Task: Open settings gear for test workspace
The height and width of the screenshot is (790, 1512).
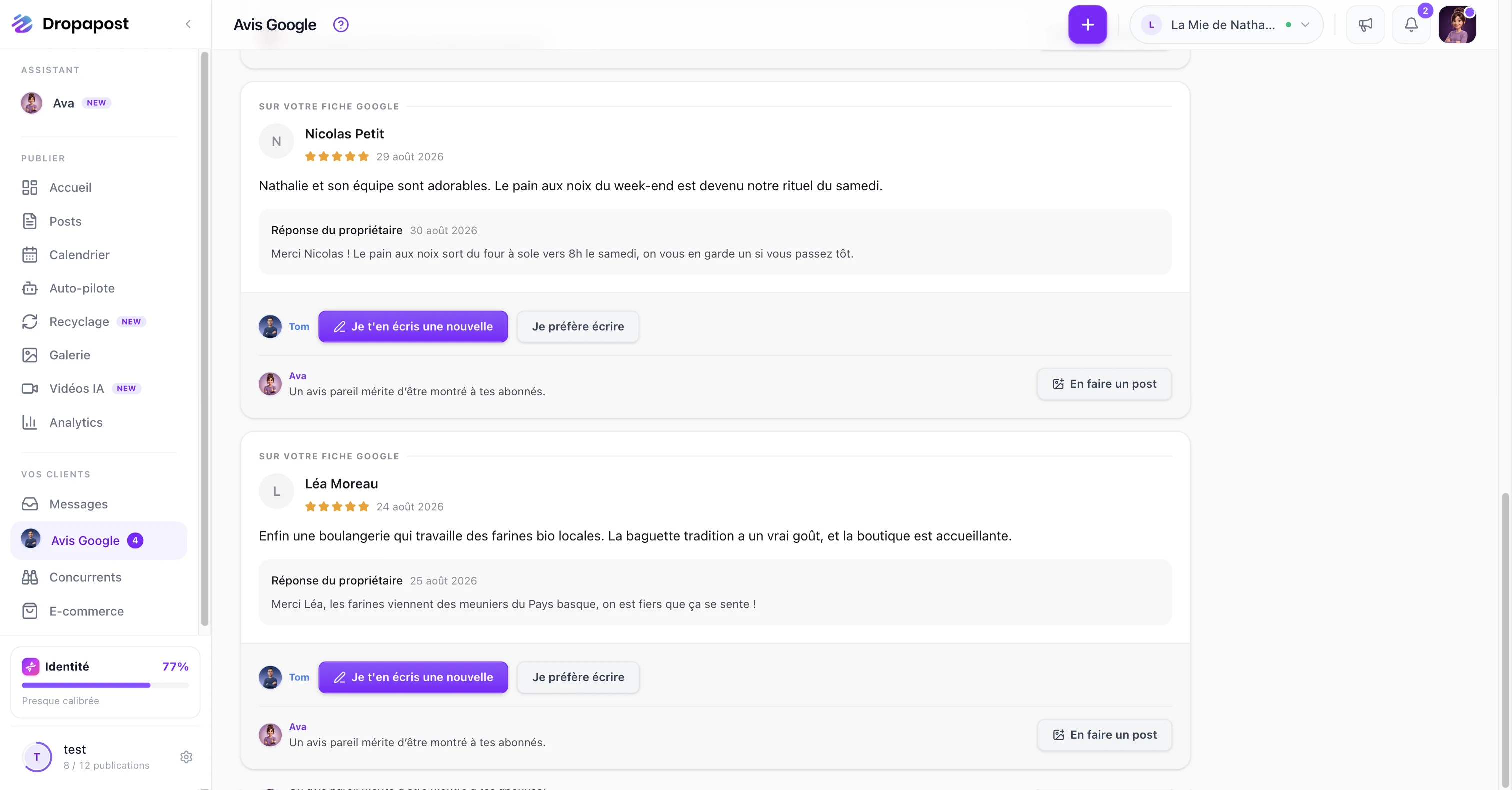Action: coord(186,757)
